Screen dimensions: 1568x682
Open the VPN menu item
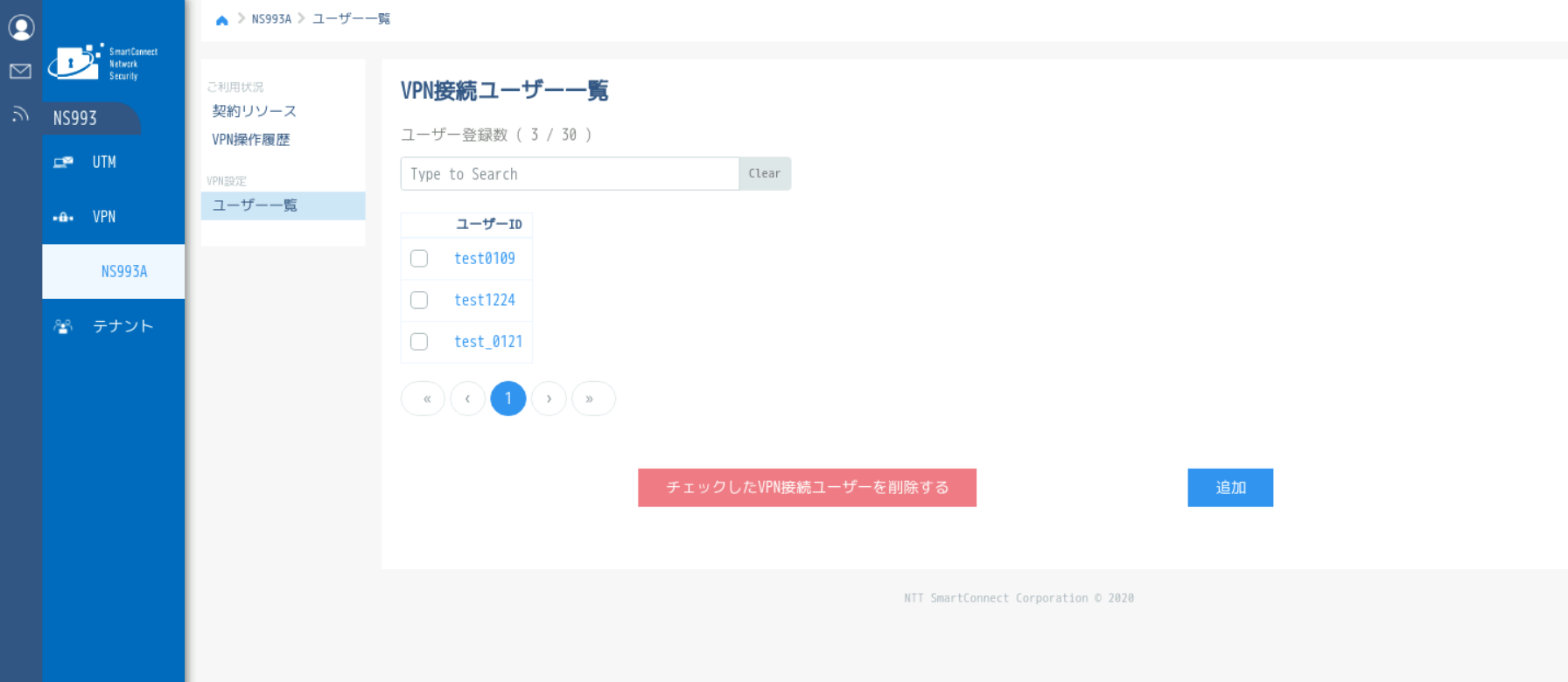[x=114, y=217]
